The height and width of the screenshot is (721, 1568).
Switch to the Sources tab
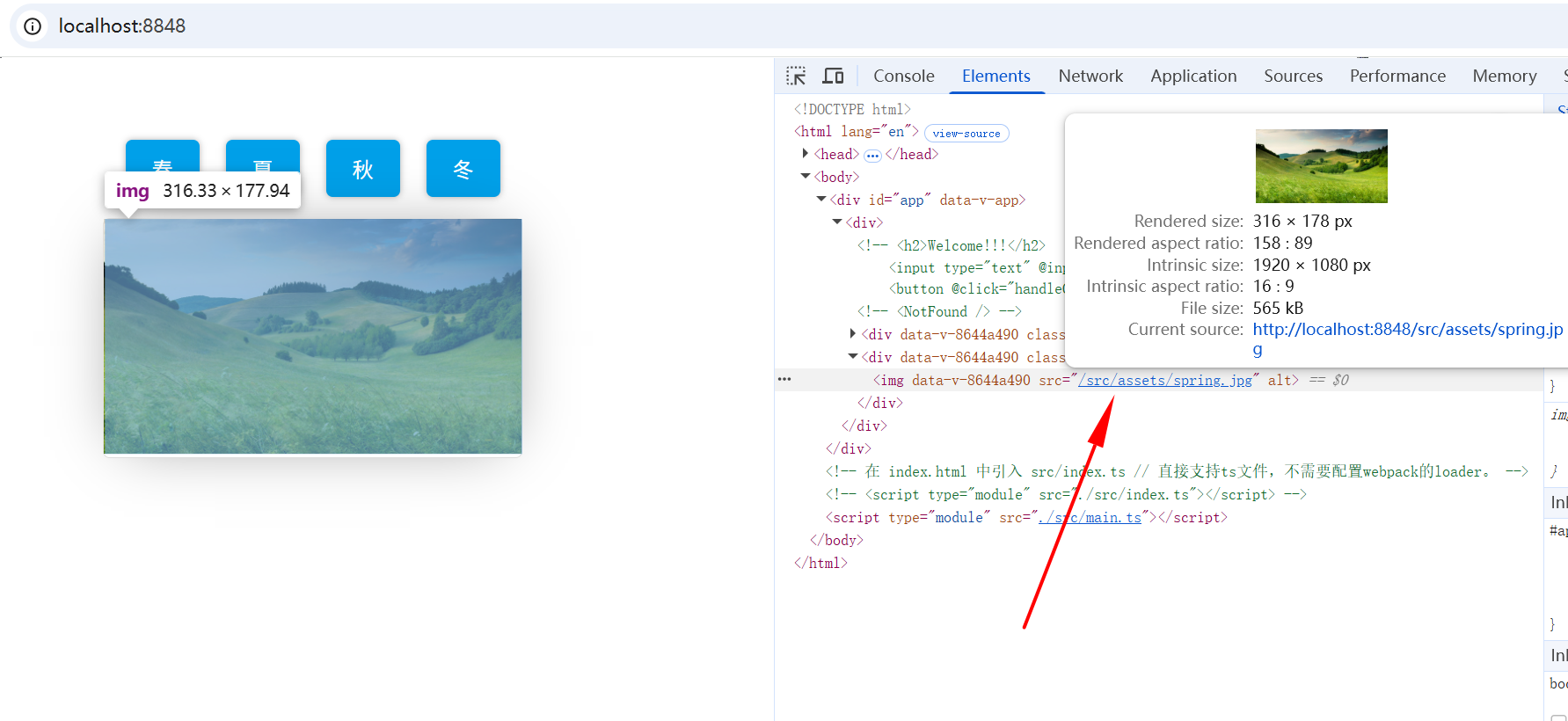[1293, 76]
